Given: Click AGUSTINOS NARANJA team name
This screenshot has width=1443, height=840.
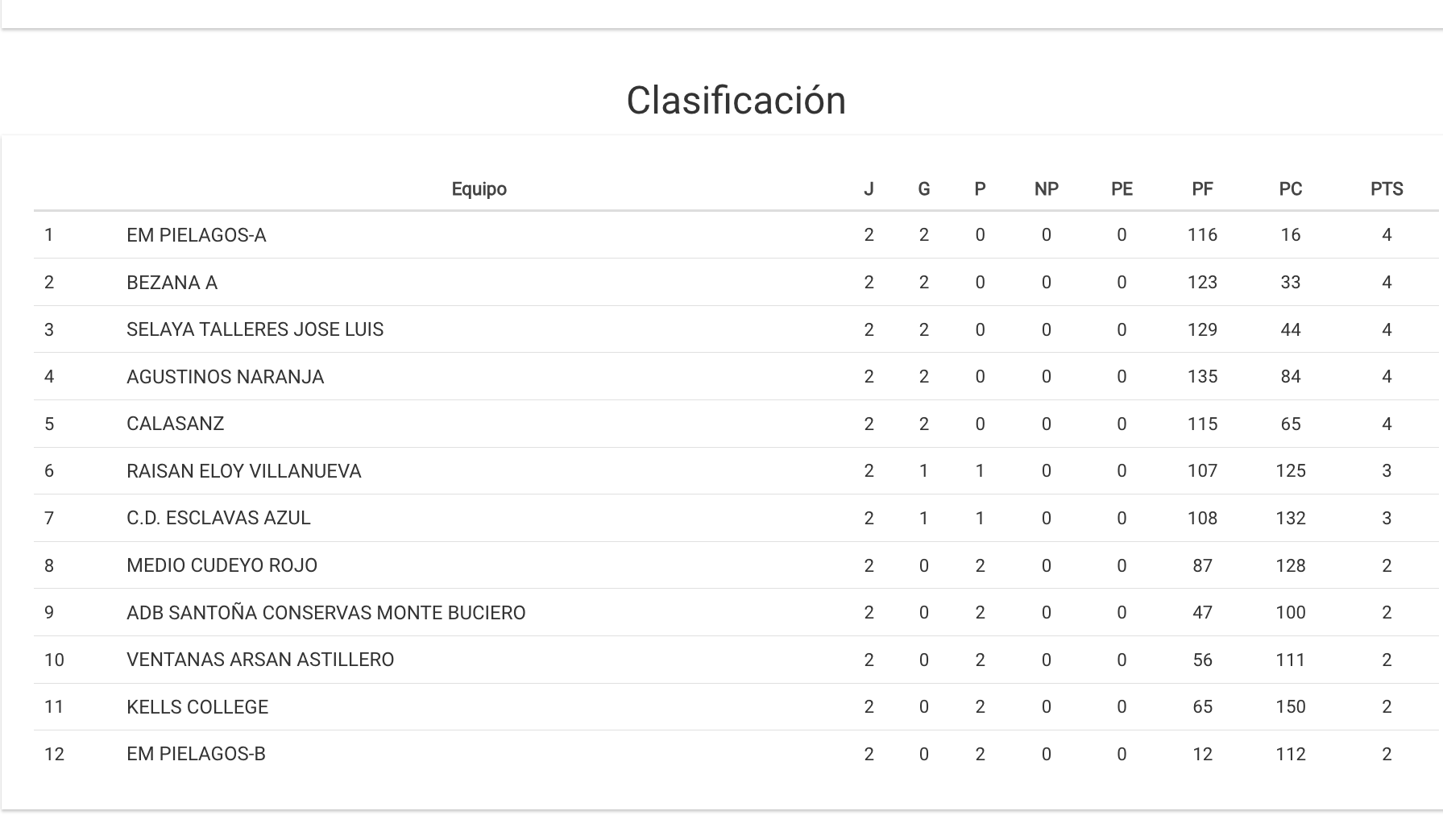Looking at the screenshot, I should [225, 377].
